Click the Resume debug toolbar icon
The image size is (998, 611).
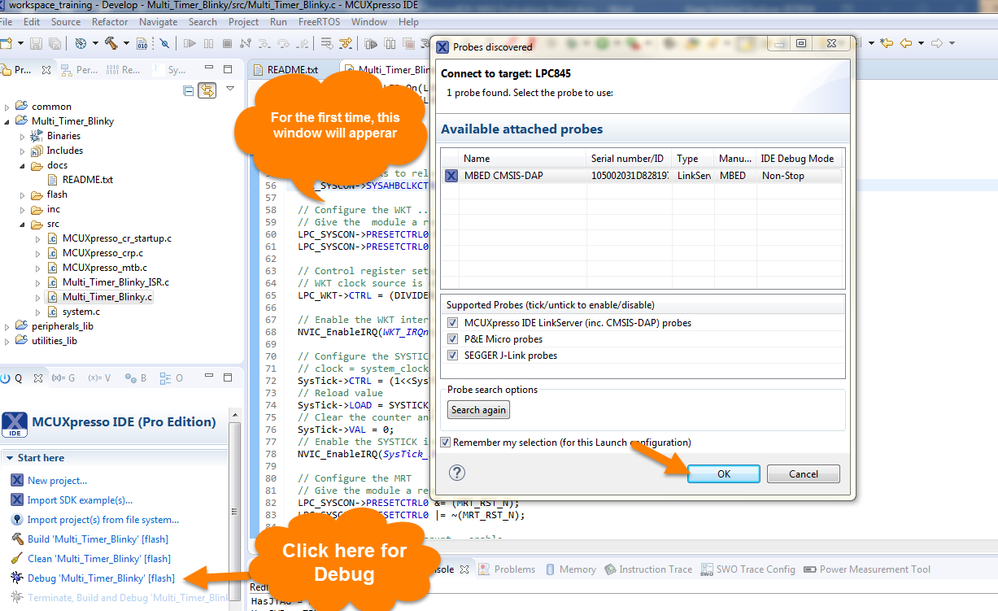pos(190,43)
